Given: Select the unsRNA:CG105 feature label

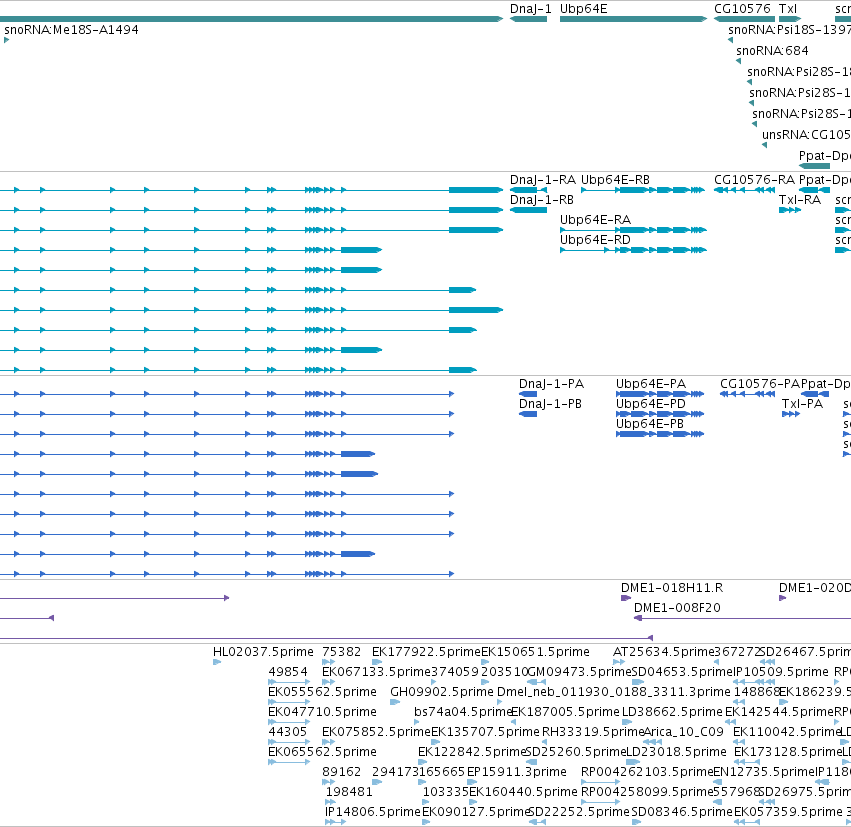Looking at the screenshot, I should coord(806,135).
